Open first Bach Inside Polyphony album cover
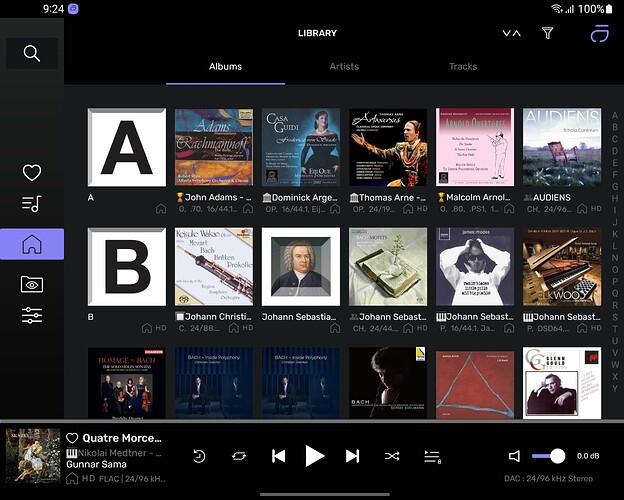The height and width of the screenshot is (500, 624). [x=214, y=383]
